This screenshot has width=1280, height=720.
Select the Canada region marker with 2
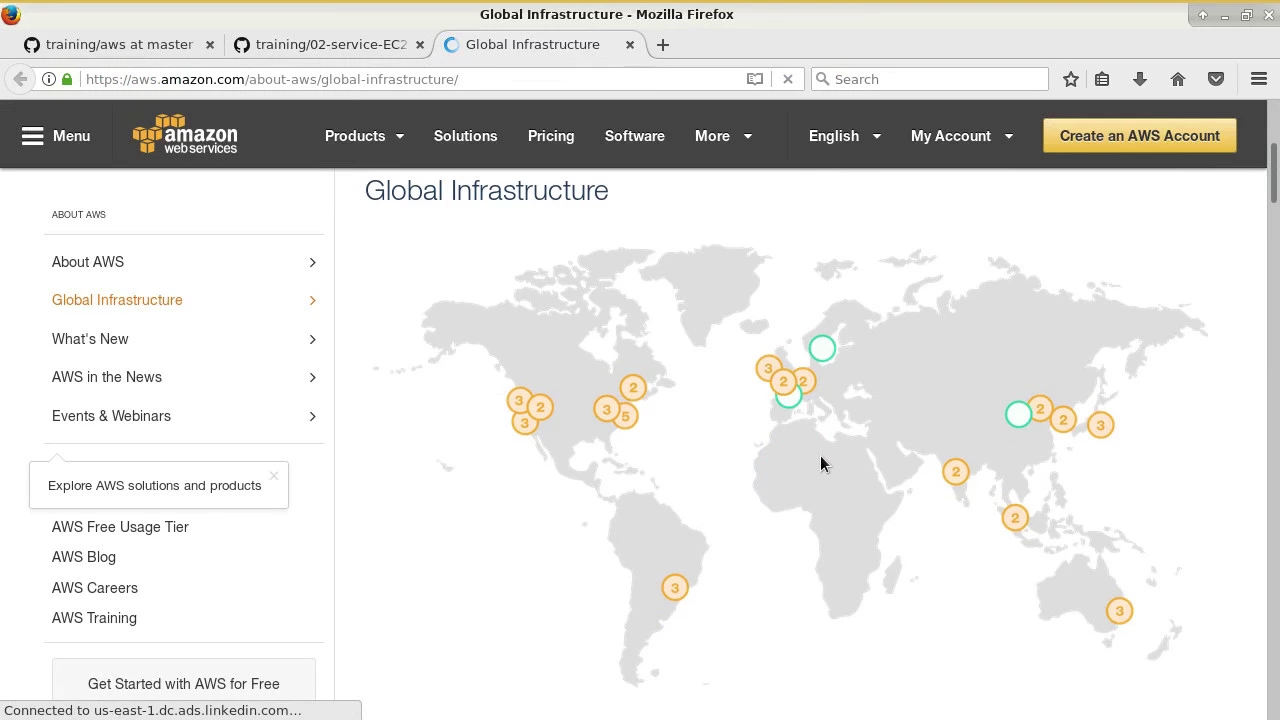click(x=633, y=387)
